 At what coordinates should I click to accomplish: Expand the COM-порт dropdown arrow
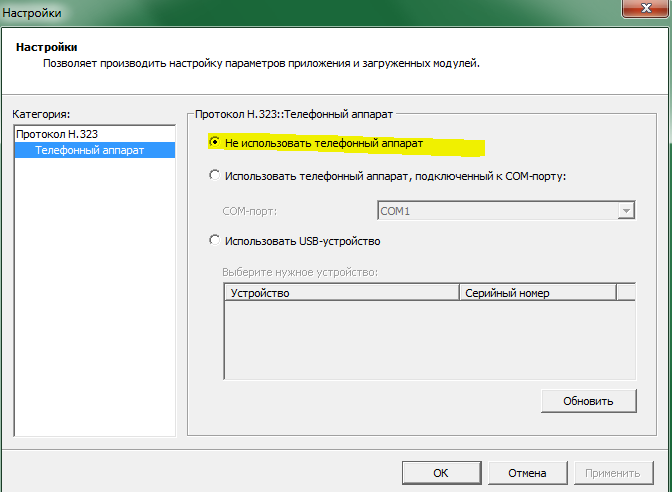[626, 211]
